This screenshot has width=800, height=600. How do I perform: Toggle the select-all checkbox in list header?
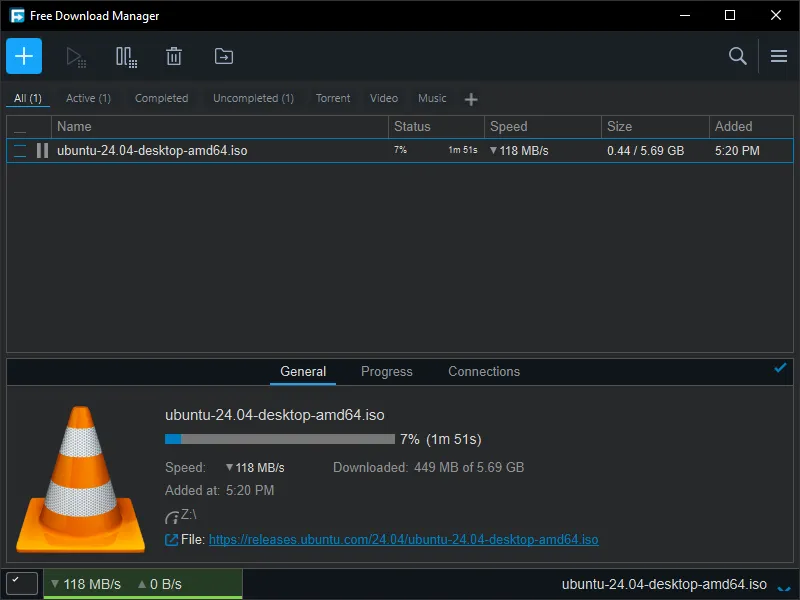coord(20,127)
